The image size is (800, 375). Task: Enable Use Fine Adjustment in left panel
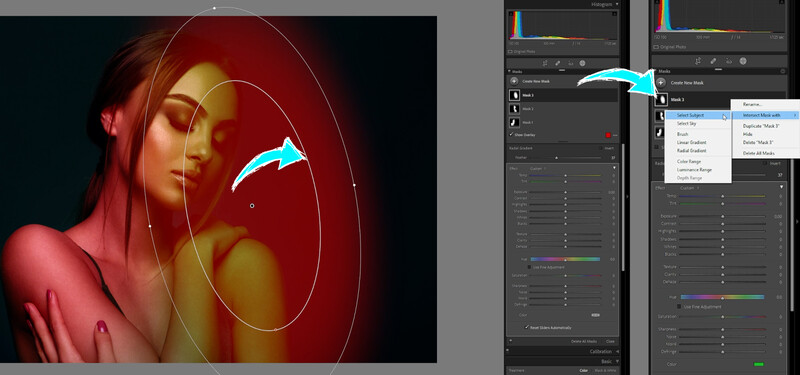(x=529, y=267)
